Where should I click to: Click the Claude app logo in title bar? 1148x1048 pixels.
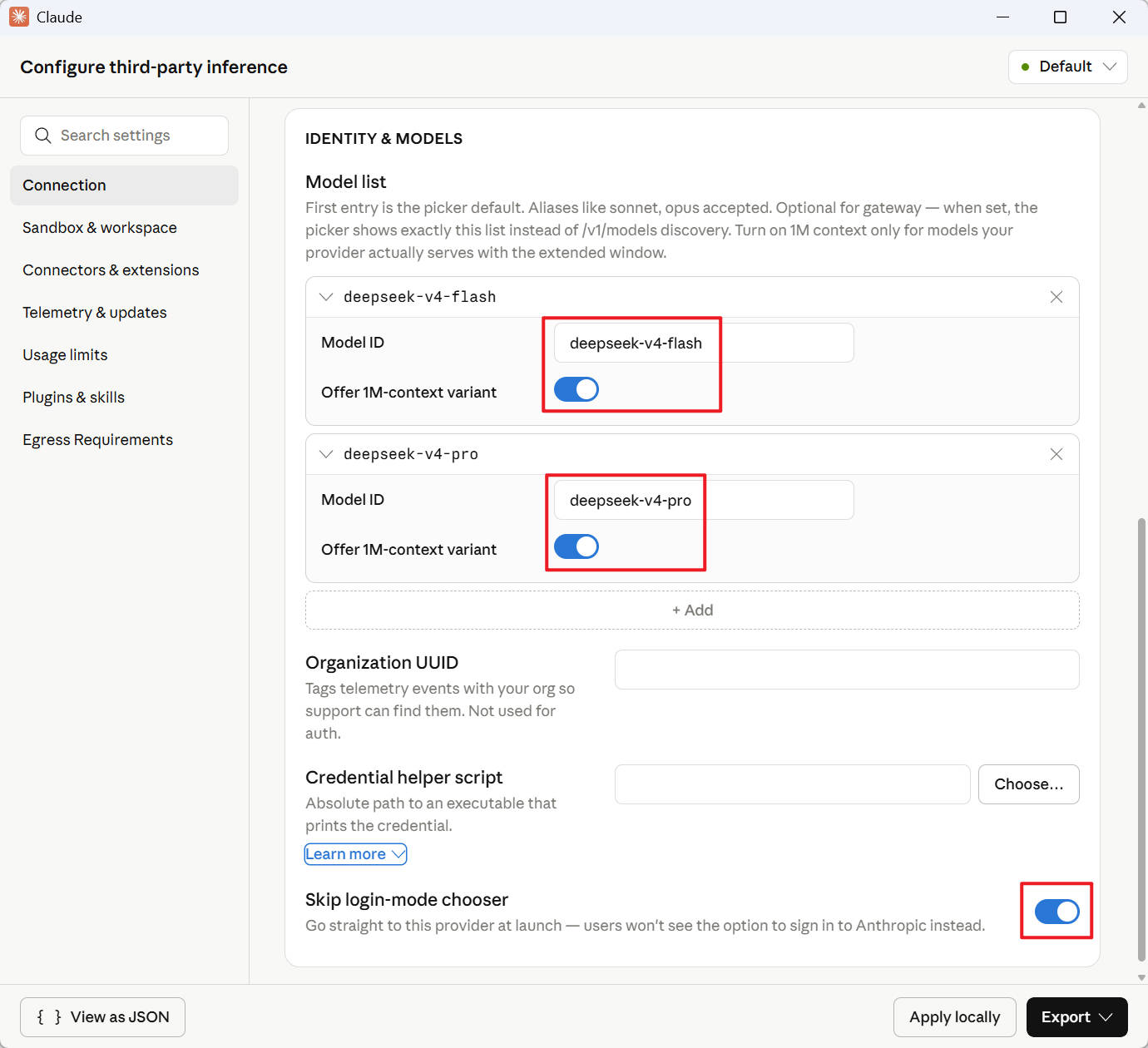[x=19, y=17]
